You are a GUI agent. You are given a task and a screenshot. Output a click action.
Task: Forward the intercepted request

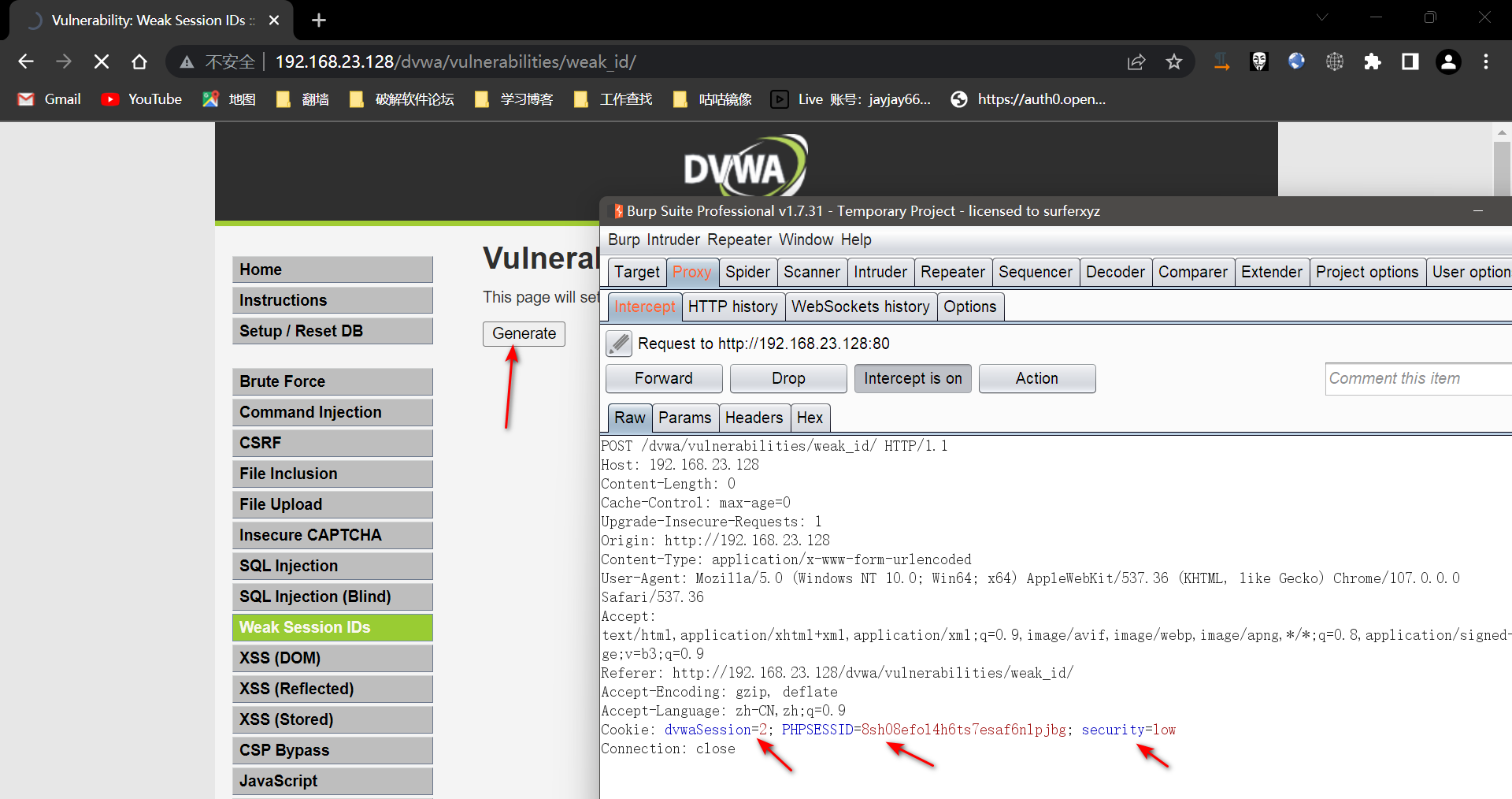[x=663, y=378]
